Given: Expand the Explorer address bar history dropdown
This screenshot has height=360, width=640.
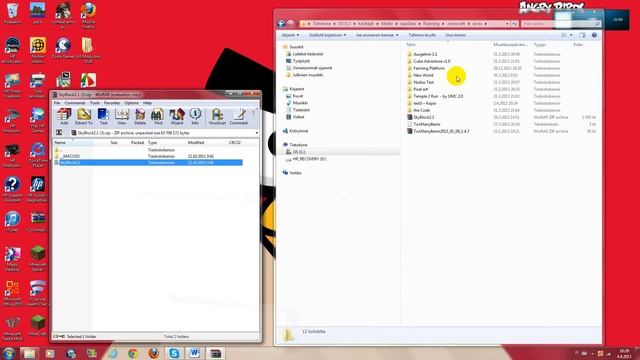Looking at the screenshot, I should click(507, 24).
